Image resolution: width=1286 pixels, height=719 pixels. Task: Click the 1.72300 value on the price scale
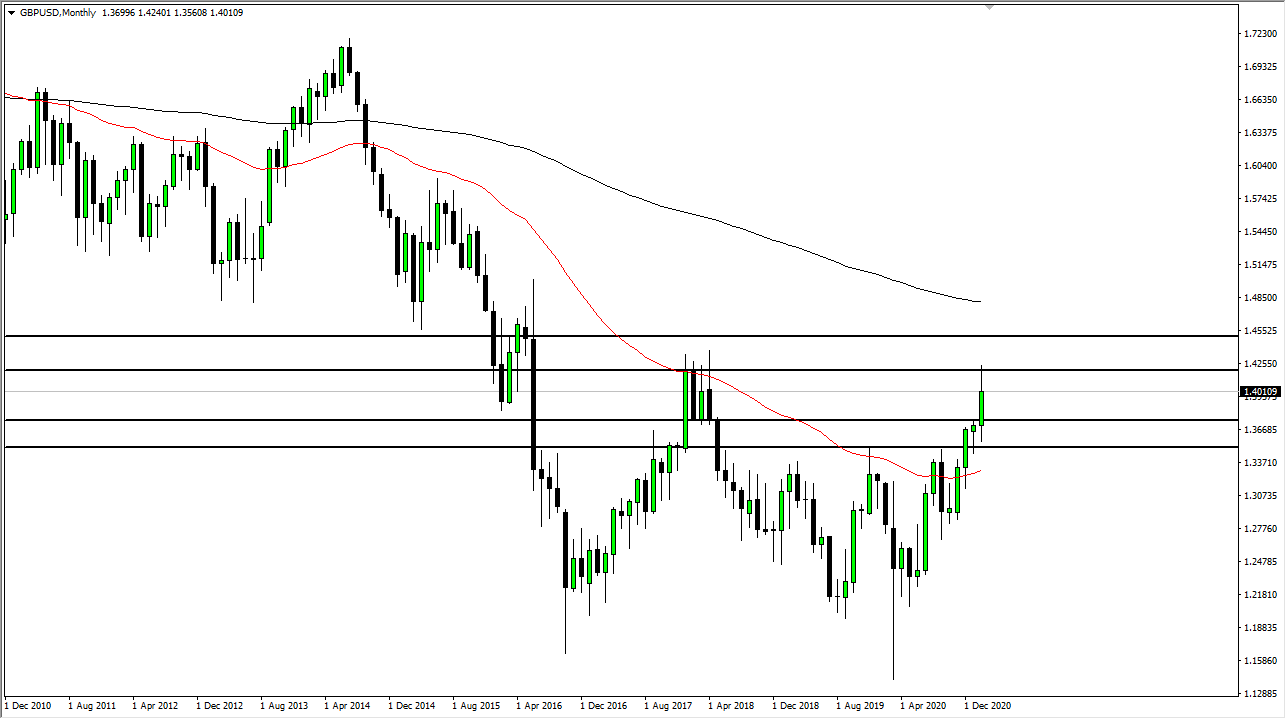click(x=1259, y=33)
